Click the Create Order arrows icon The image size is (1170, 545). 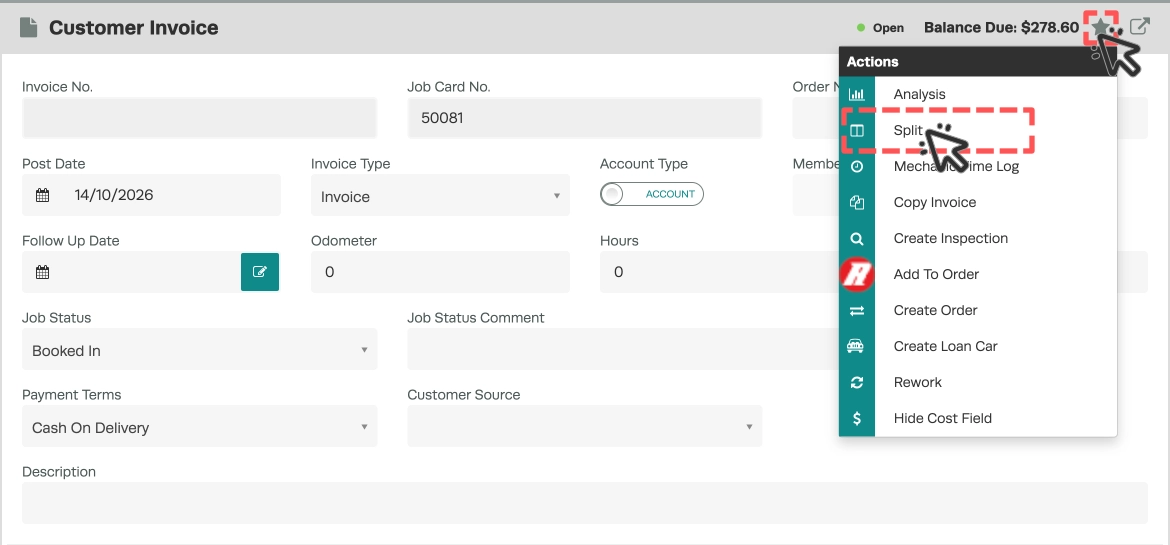tap(857, 311)
